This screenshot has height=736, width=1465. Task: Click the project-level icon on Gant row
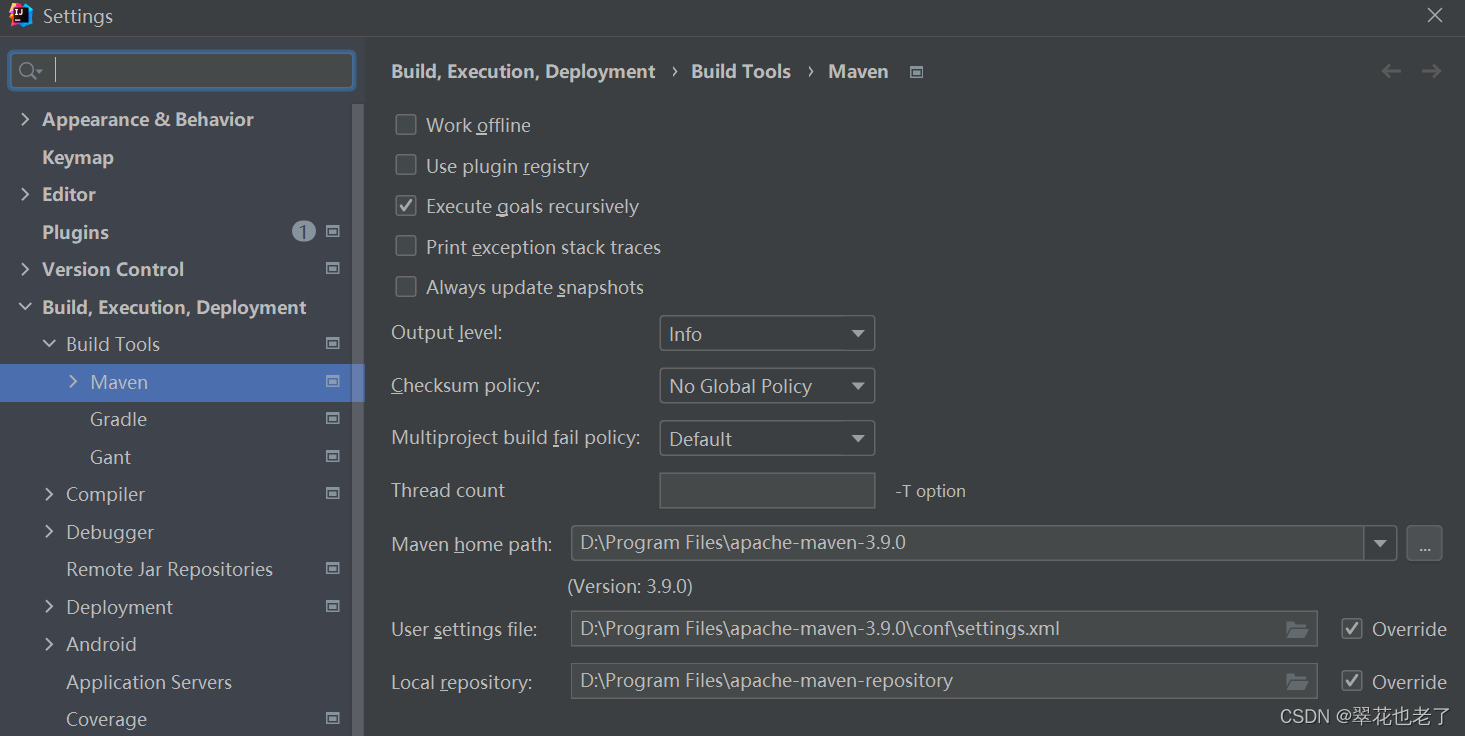[x=333, y=456]
